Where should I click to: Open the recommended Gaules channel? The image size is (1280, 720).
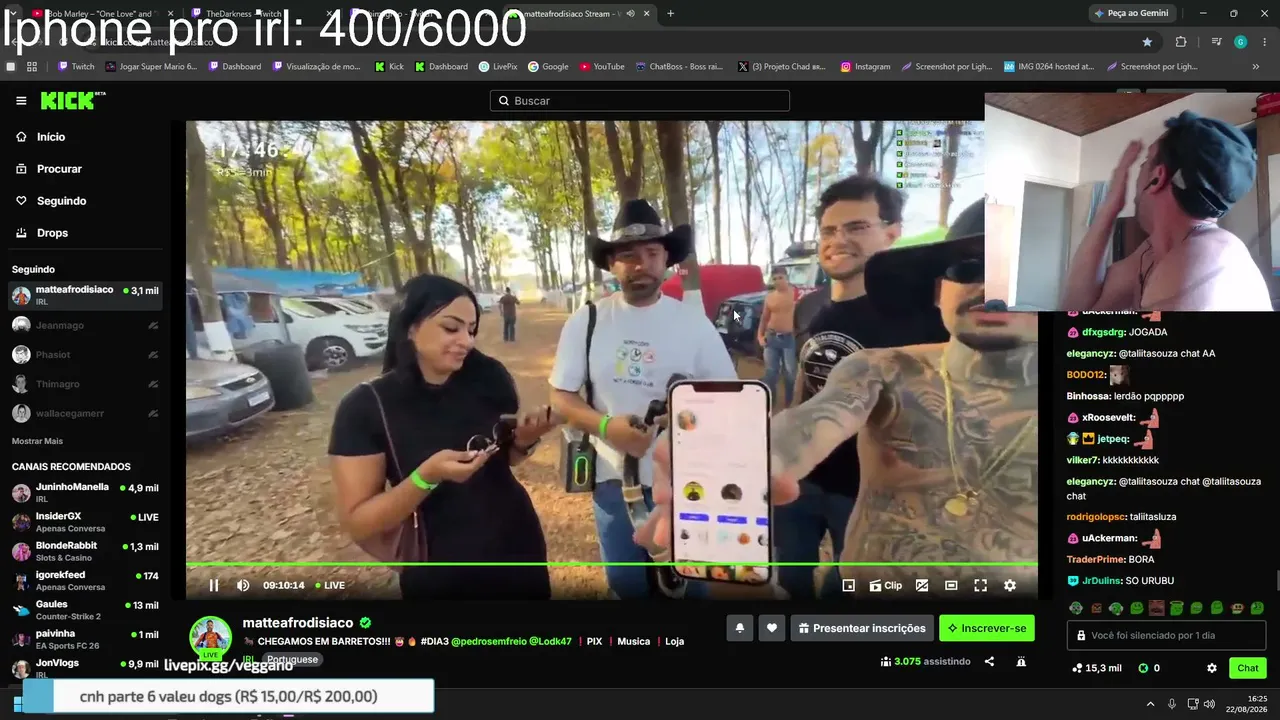pyautogui.click(x=85, y=610)
